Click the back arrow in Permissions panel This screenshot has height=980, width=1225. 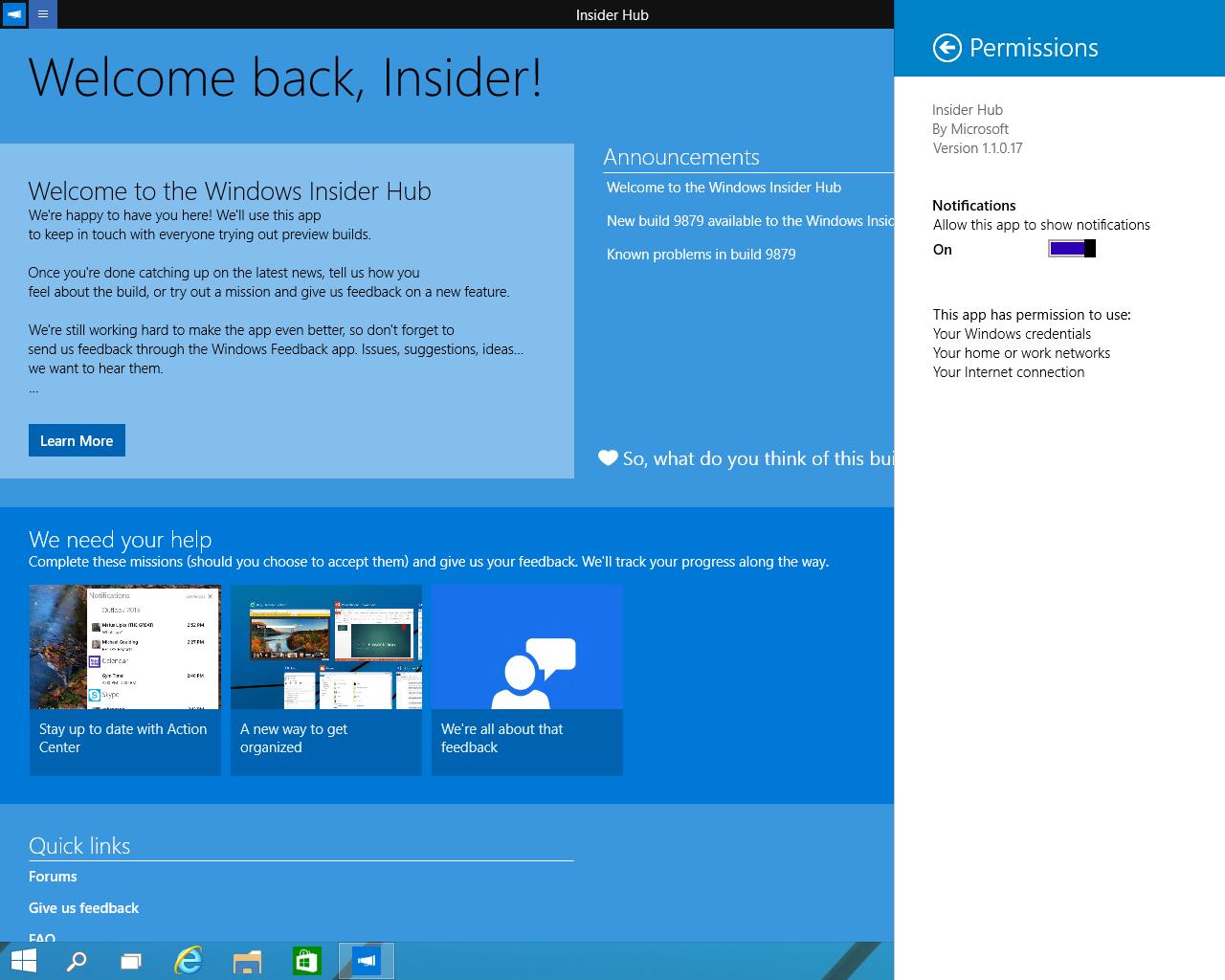point(947,48)
